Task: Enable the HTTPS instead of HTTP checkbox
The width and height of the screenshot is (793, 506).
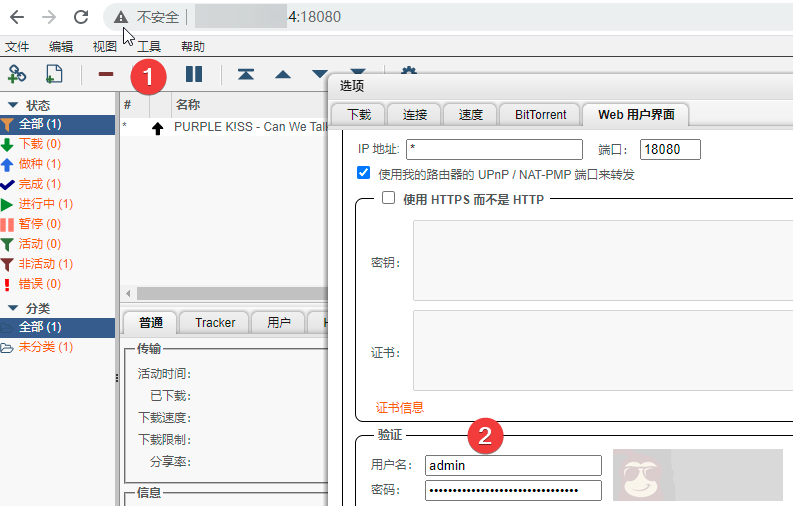Action: click(389, 199)
